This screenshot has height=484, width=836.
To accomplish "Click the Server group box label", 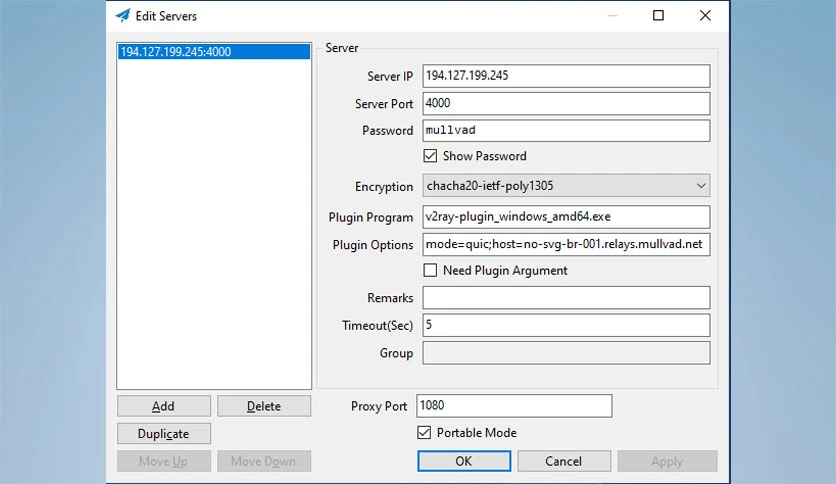I will (x=342, y=48).
